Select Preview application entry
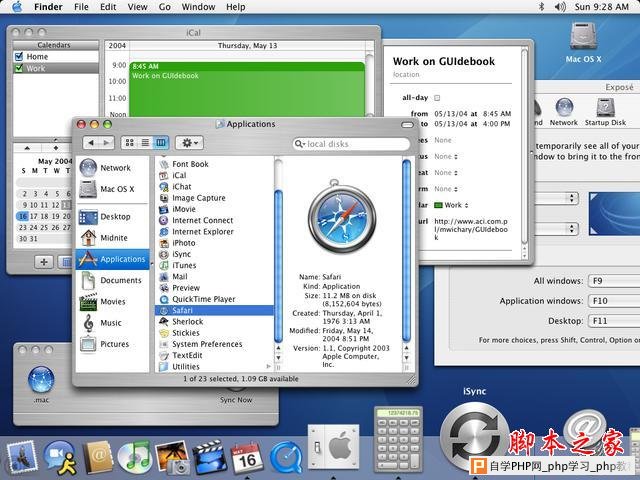Image resolution: width=640 pixels, height=480 pixels. click(186, 288)
